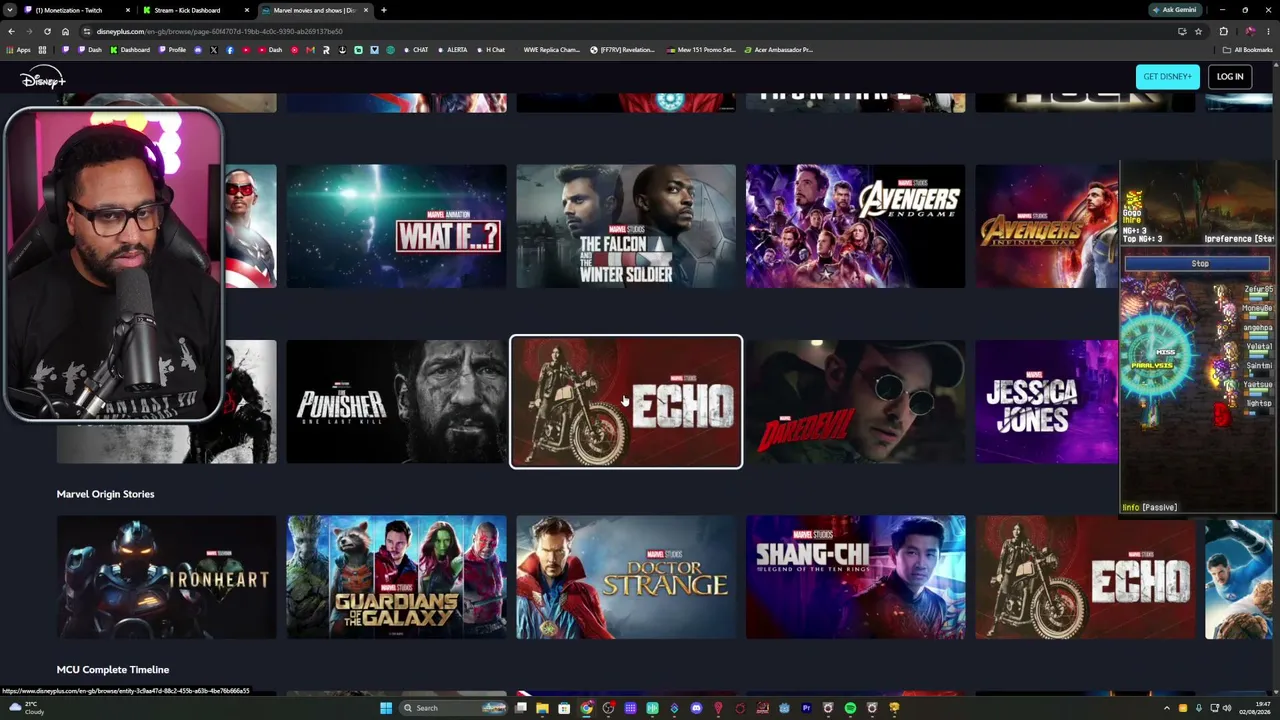Go back to the previous browser page
This screenshot has width=1280, height=720.
11,31
